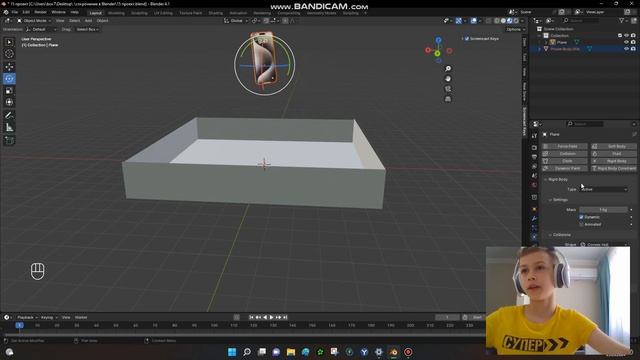
Task: Select the Scale tool
Action: [x=9, y=91]
